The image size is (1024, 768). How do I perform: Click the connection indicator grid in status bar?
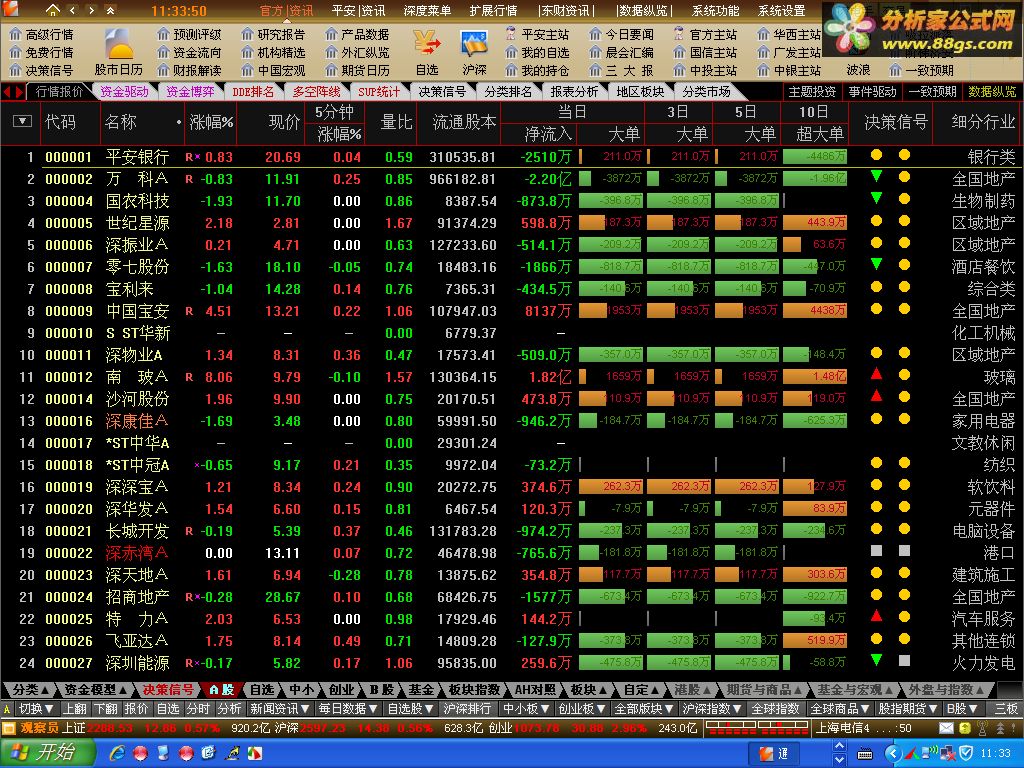coord(759,728)
